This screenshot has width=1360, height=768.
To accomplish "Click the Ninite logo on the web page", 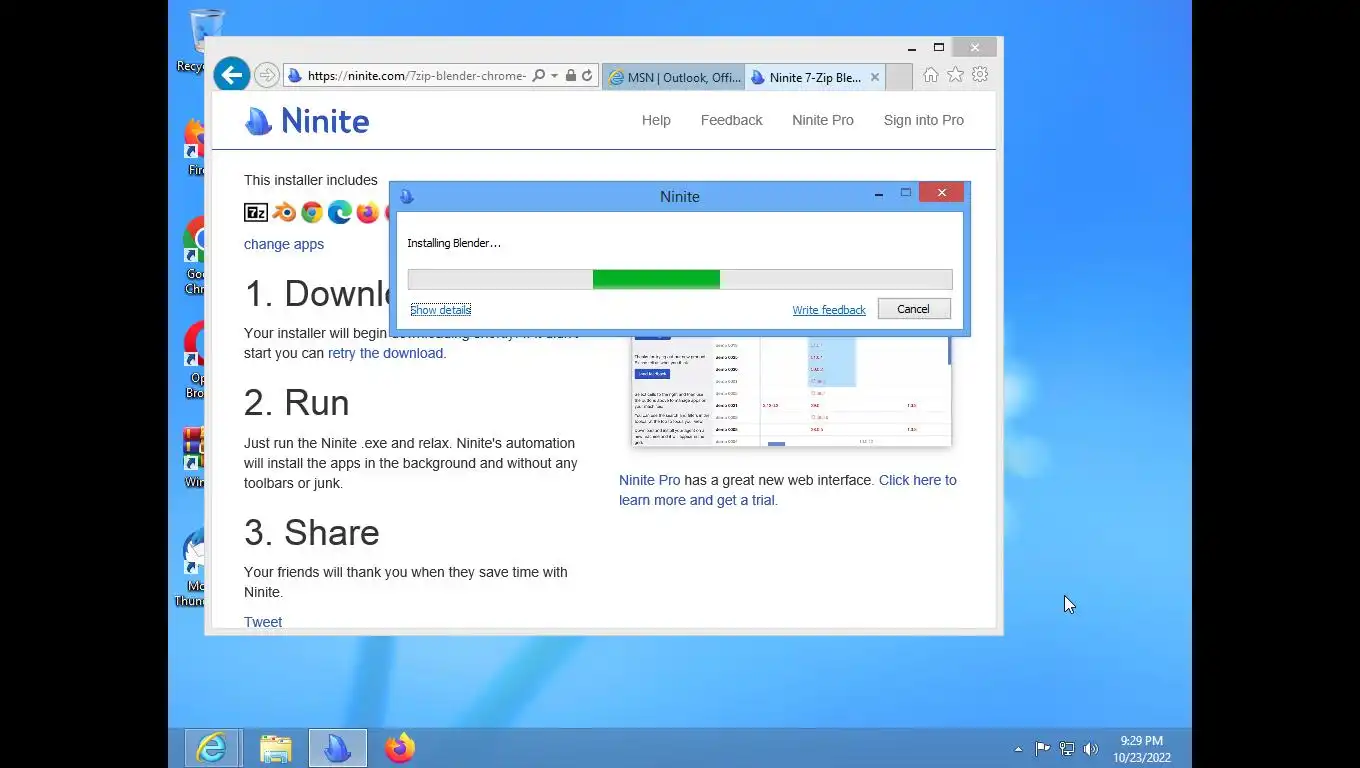I will (x=307, y=121).
